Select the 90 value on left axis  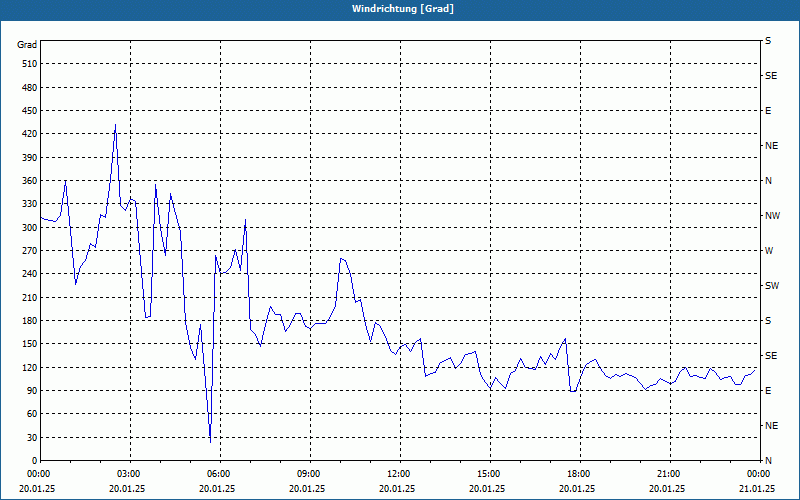(x=32, y=391)
